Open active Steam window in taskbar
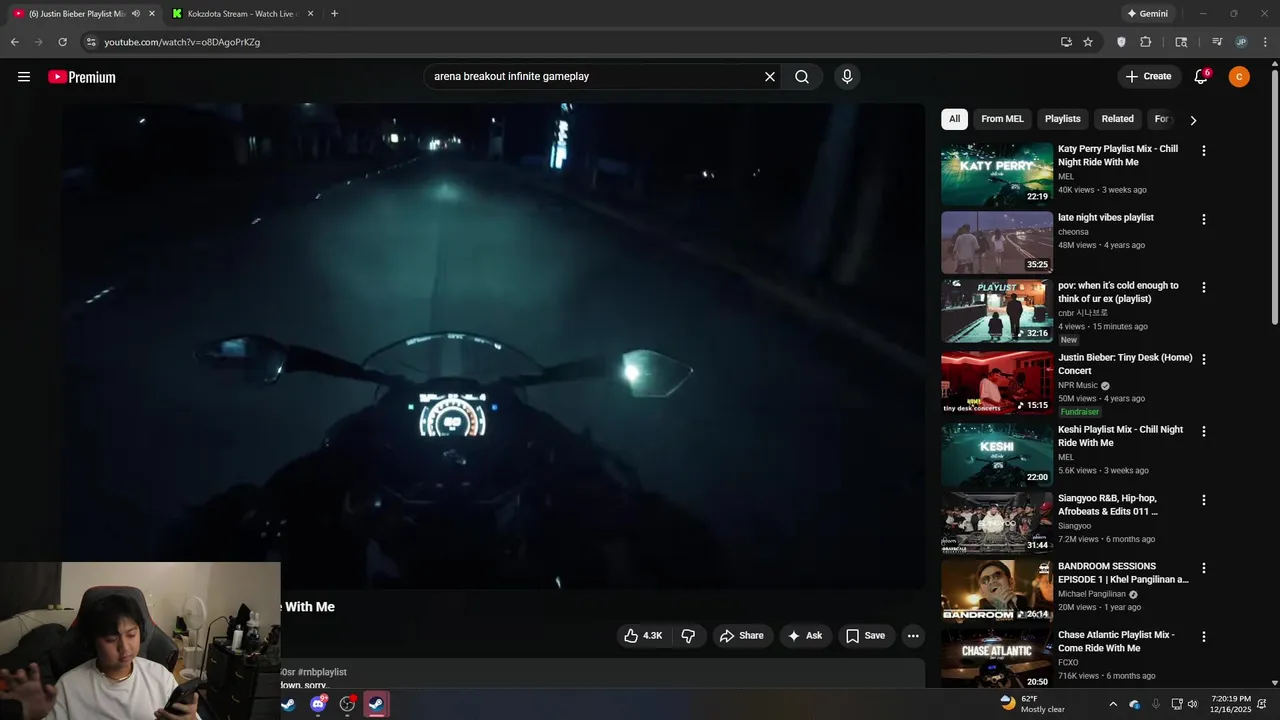Screen dimensions: 1280x720 click(376, 704)
